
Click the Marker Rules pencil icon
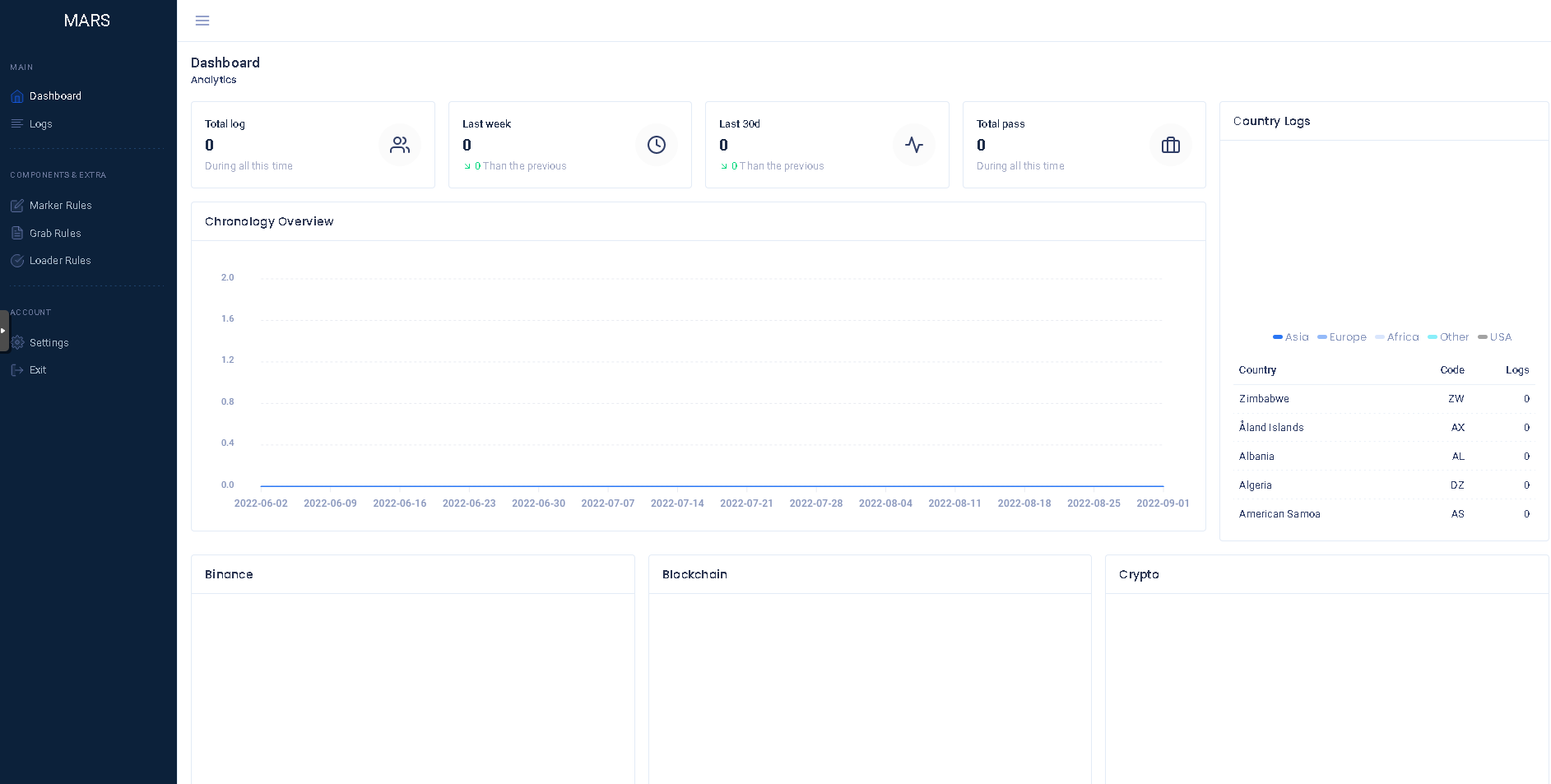[x=16, y=206]
